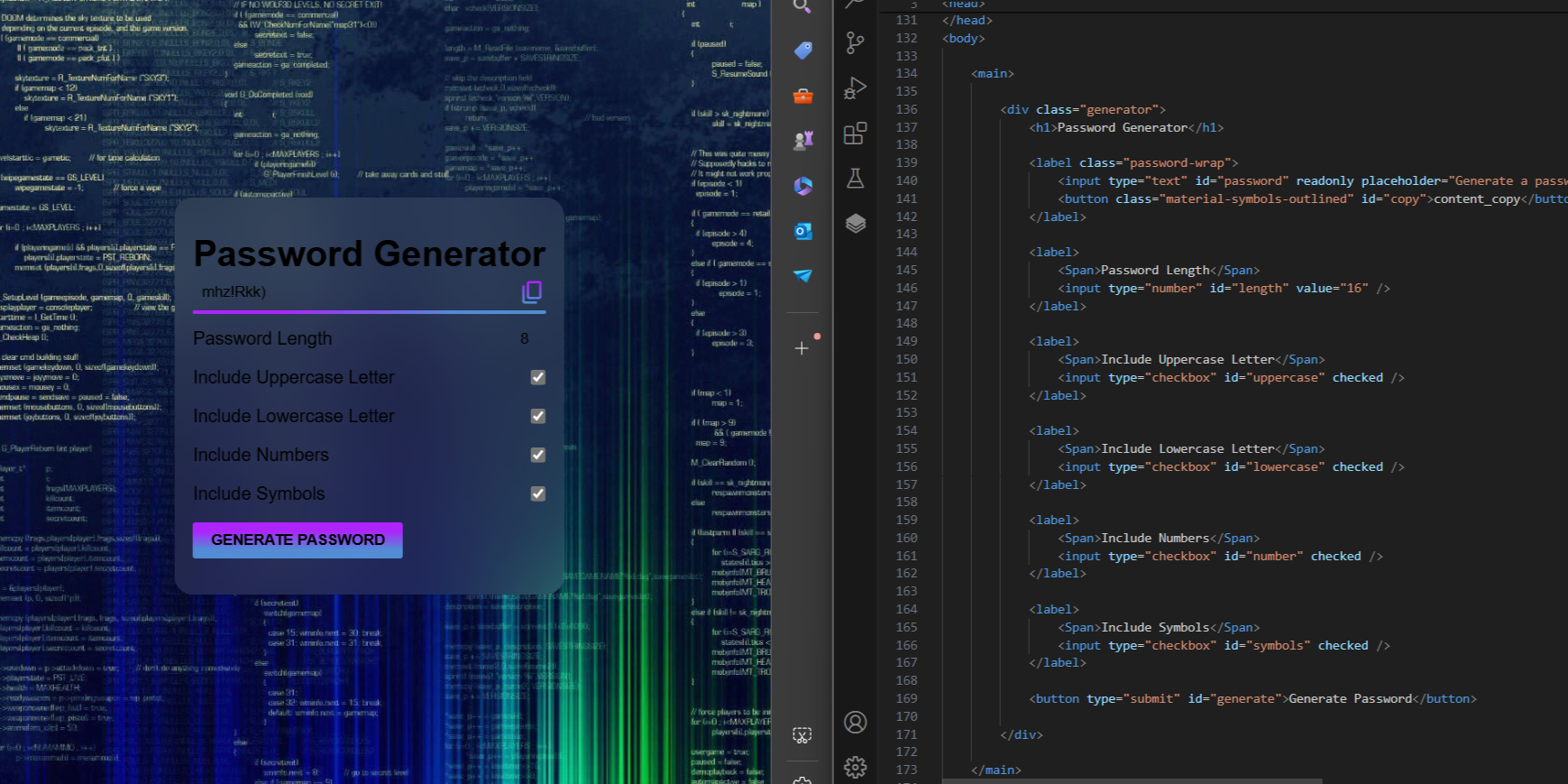Click the <main> tag on line 134
The height and width of the screenshot is (784, 1568).
[993, 73]
